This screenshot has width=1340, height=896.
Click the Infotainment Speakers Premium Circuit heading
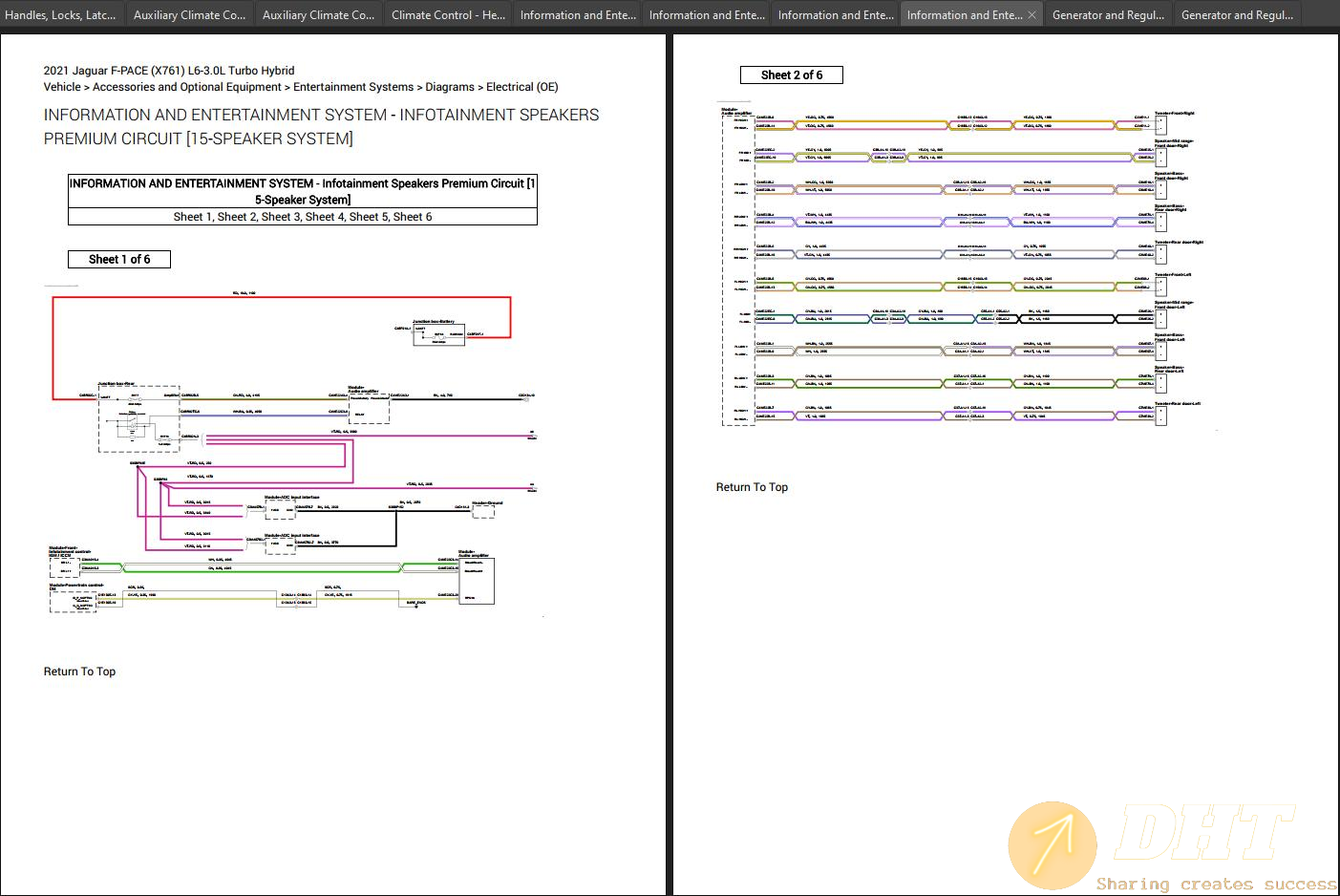(x=321, y=126)
